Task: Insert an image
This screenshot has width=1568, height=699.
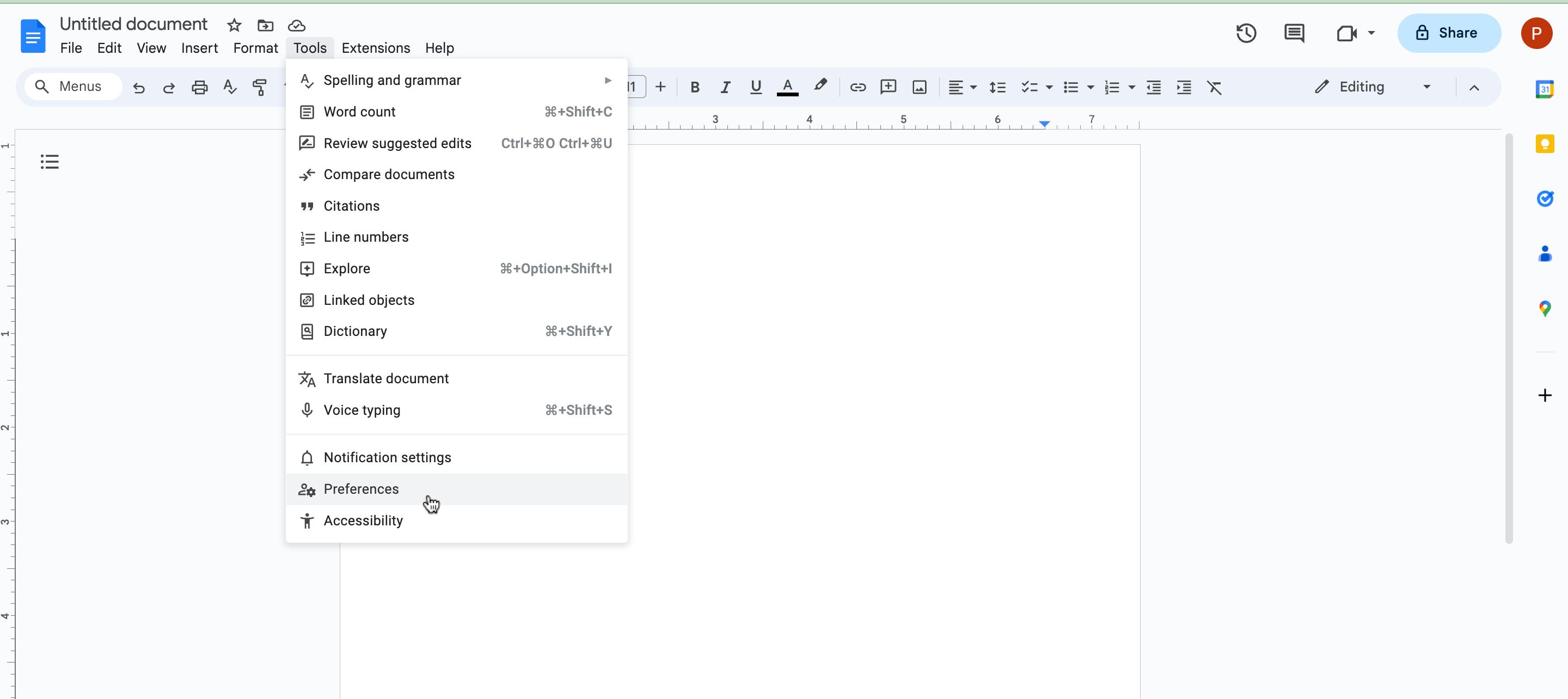Action: click(919, 87)
